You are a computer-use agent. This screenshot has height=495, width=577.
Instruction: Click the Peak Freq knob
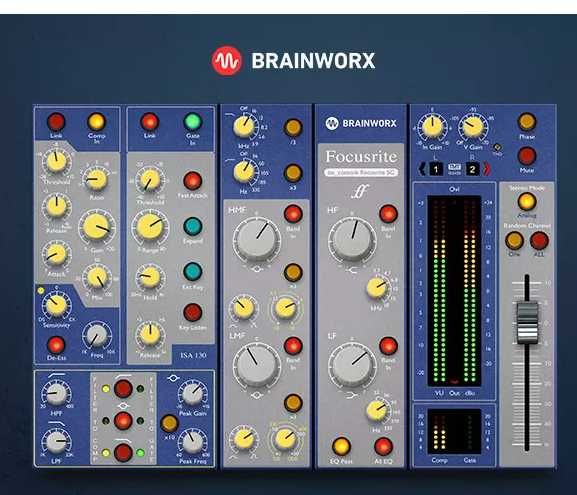(192, 441)
